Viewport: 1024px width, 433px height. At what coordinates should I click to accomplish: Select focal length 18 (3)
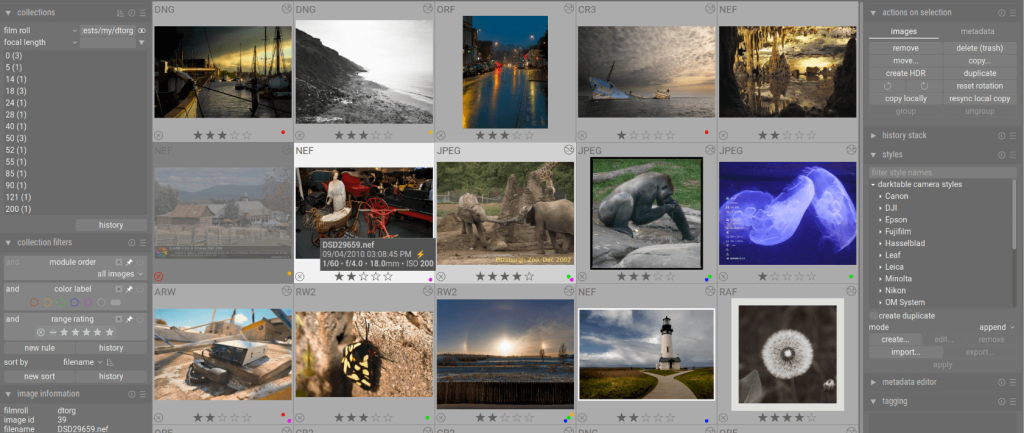tap(14, 92)
